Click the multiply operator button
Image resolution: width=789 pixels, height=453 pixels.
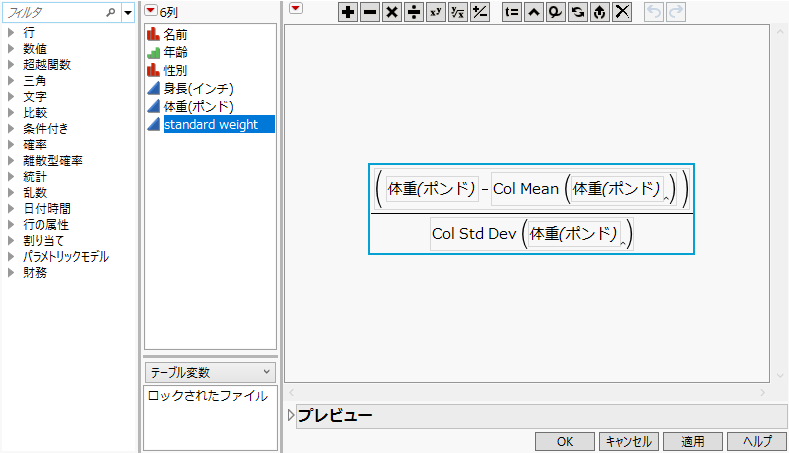point(392,12)
